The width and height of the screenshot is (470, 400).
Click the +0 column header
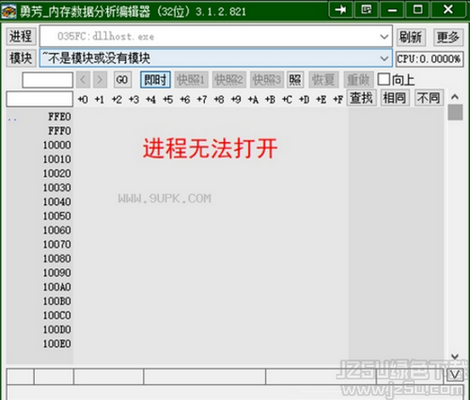[x=83, y=99]
